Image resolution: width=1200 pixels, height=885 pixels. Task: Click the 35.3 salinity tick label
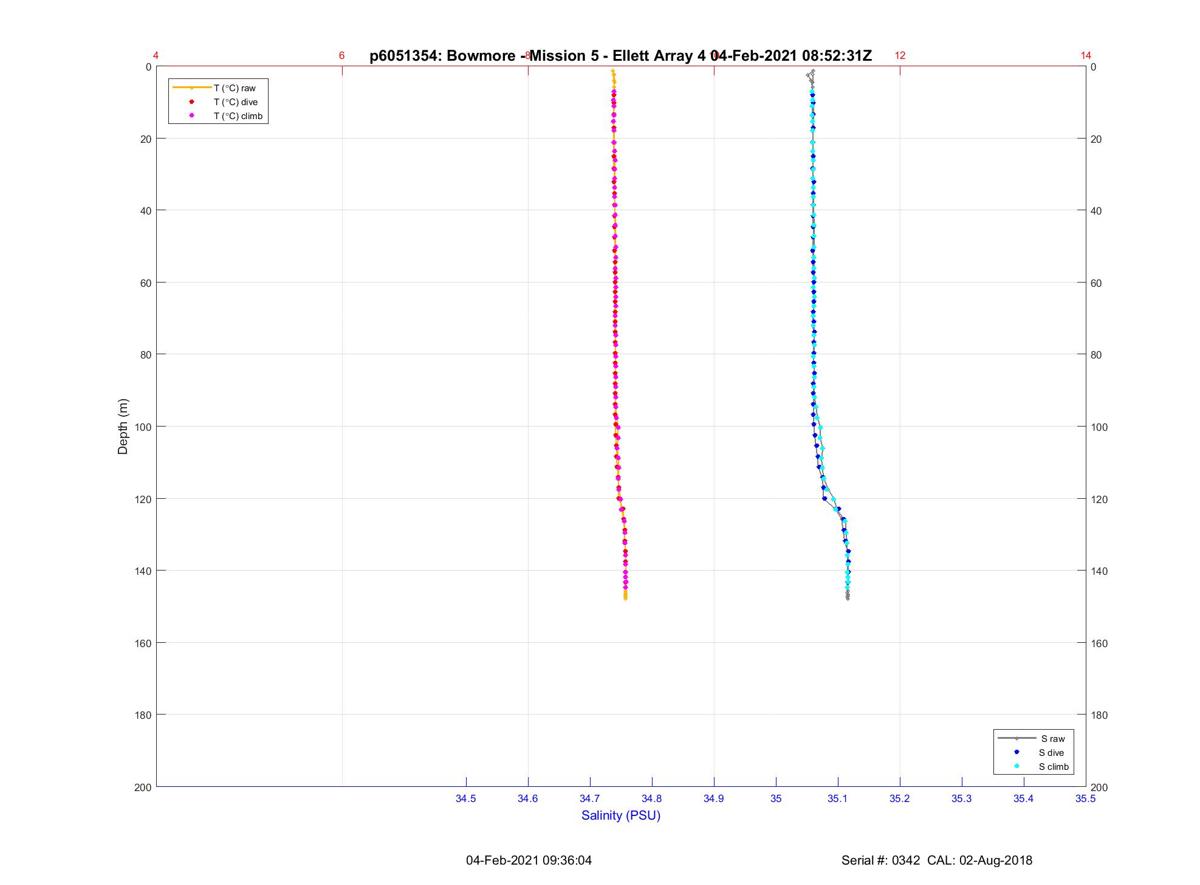(x=962, y=798)
